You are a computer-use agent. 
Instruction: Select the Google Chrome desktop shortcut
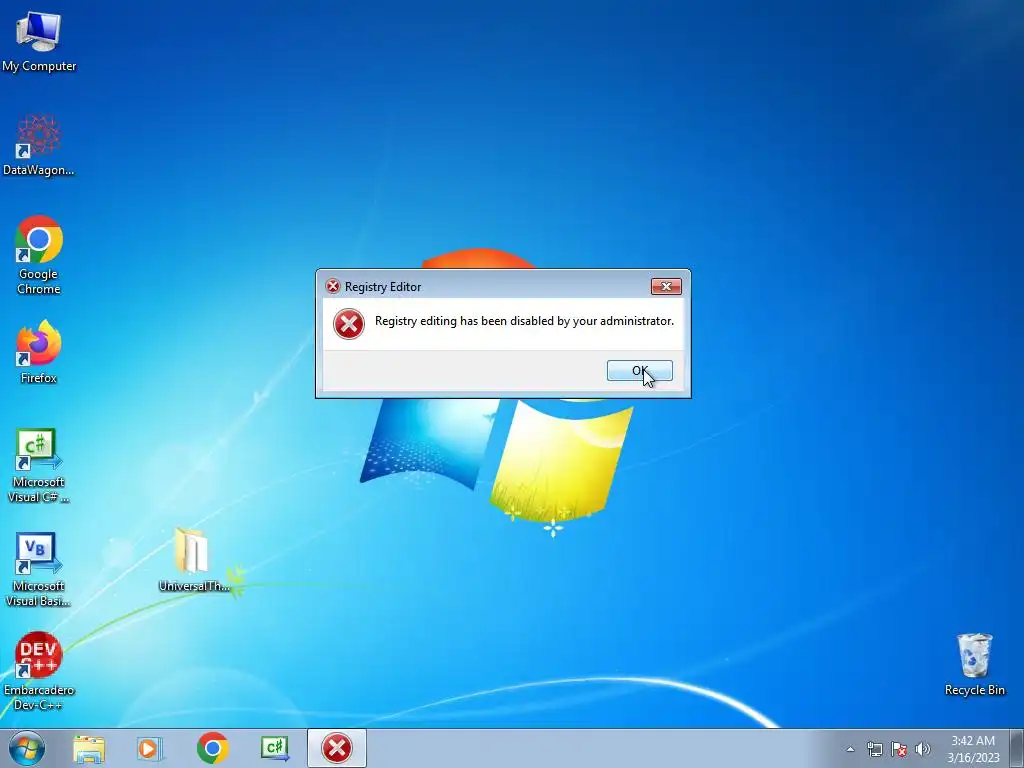coord(39,255)
